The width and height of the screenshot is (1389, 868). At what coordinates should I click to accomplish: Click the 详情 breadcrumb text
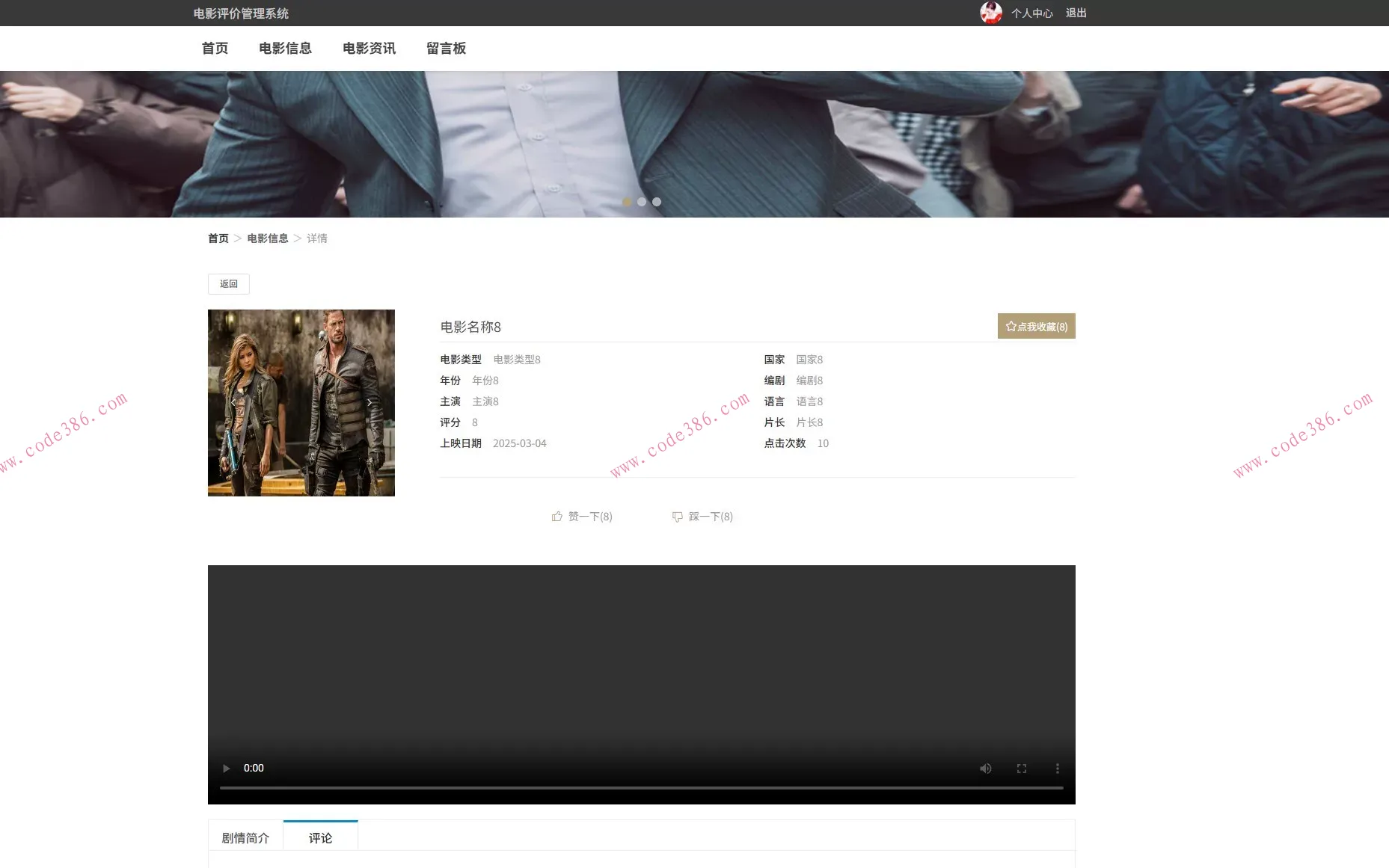[317, 238]
